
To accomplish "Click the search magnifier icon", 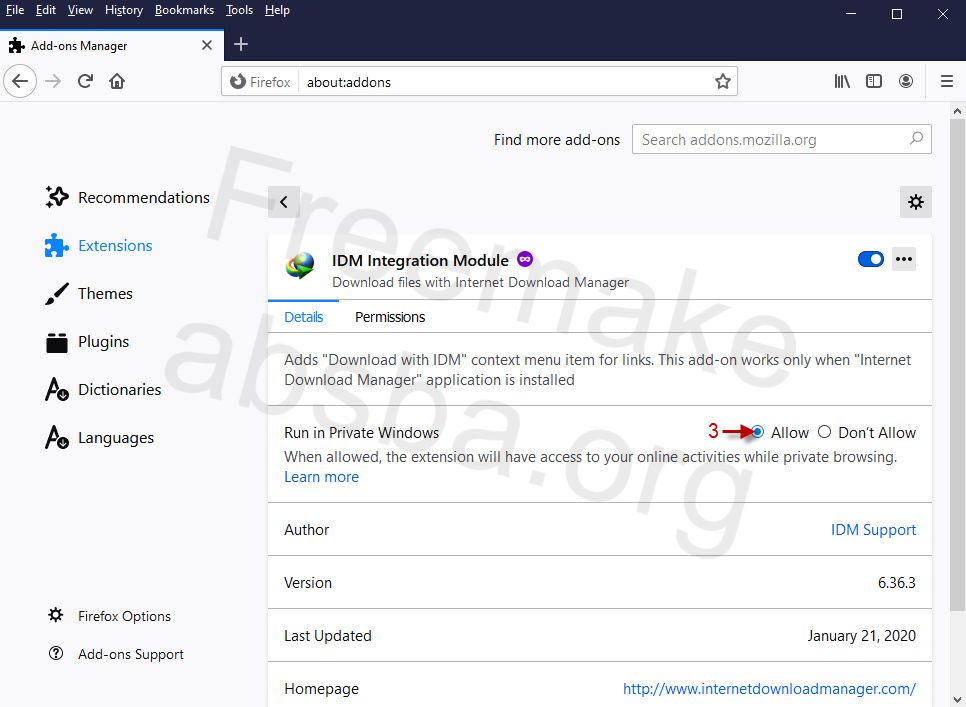I will coord(916,139).
